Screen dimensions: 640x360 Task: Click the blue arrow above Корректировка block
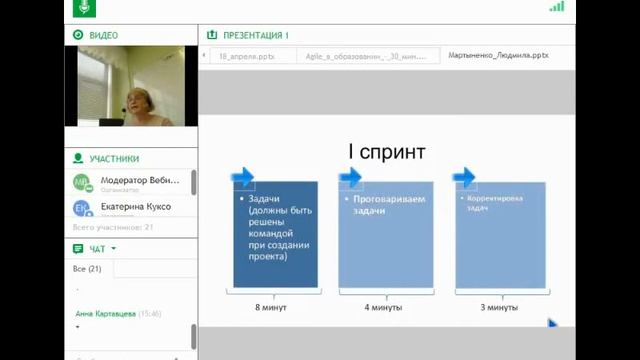[464, 177]
